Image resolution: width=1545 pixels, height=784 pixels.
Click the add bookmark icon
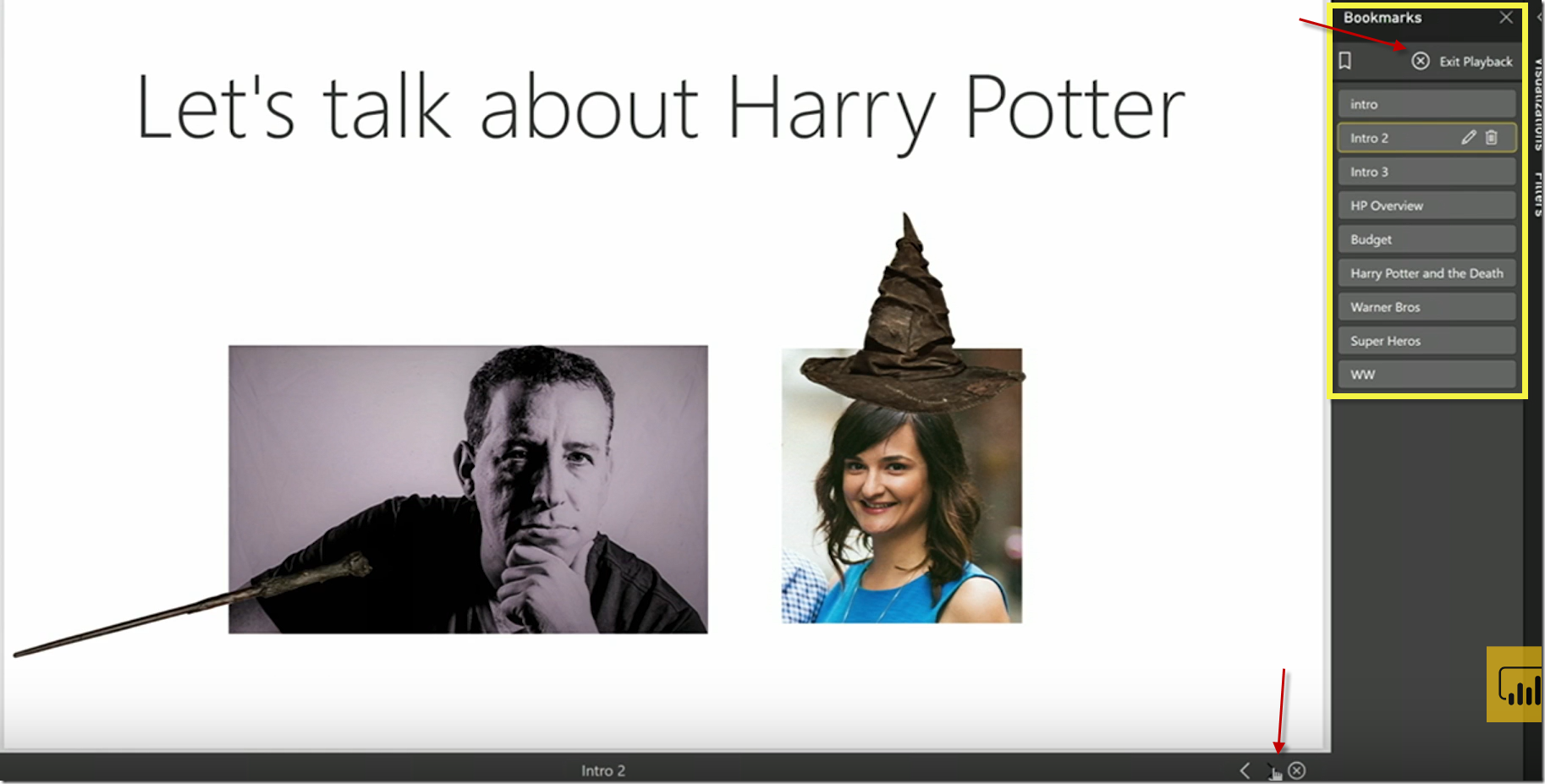coord(1345,61)
